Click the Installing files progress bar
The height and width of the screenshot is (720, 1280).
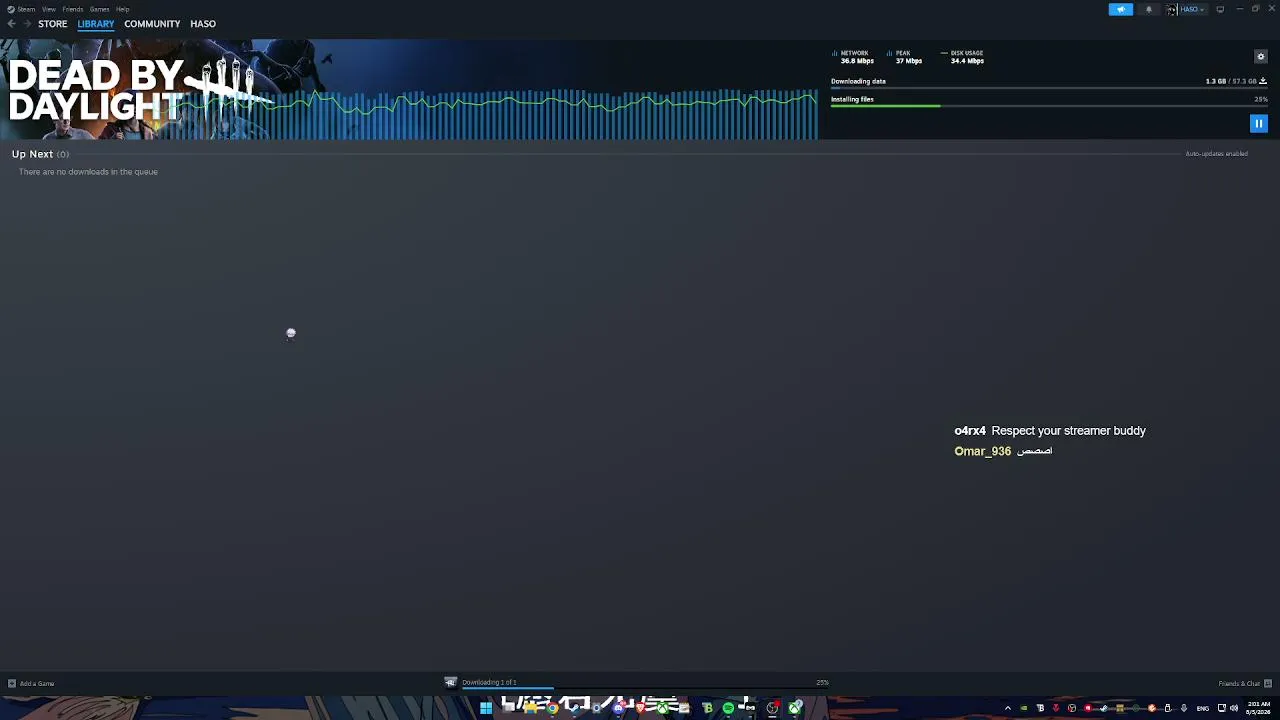[x=1049, y=106]
